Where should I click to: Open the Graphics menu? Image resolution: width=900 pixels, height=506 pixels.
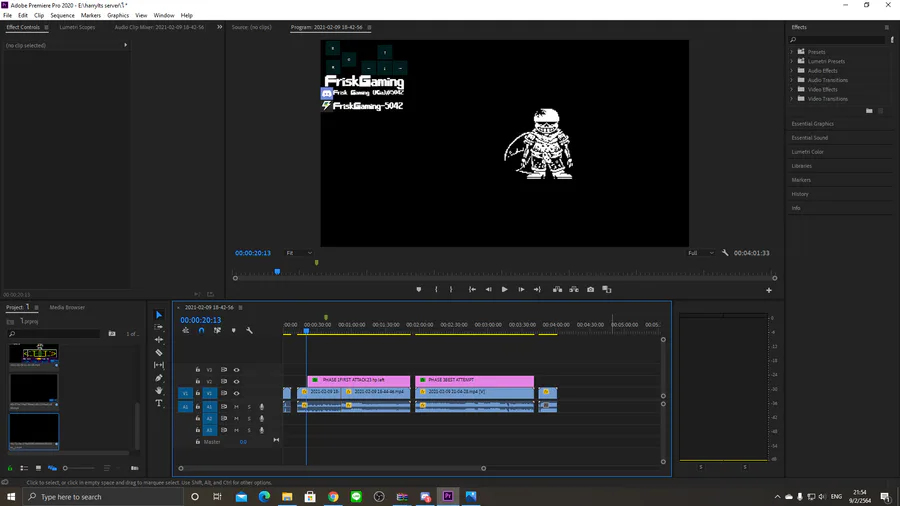[x=118, y=15]
